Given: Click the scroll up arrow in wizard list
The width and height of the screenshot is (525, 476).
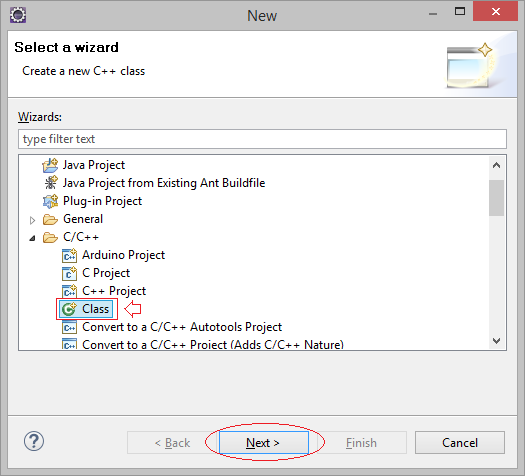Looking at the screenshot, I should tap(497, 165).
